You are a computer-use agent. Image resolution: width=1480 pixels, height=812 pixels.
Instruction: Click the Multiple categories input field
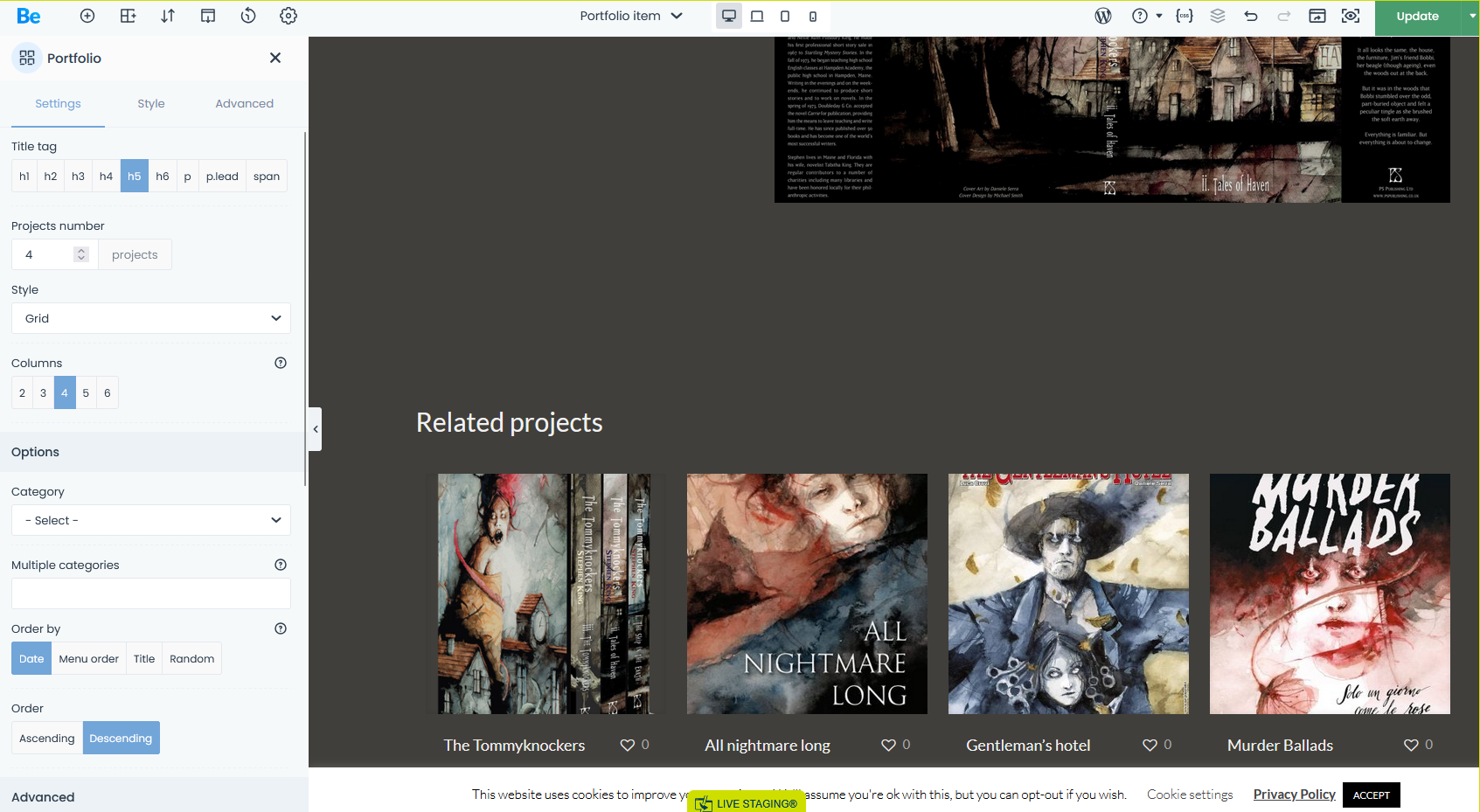pos(151,593)
